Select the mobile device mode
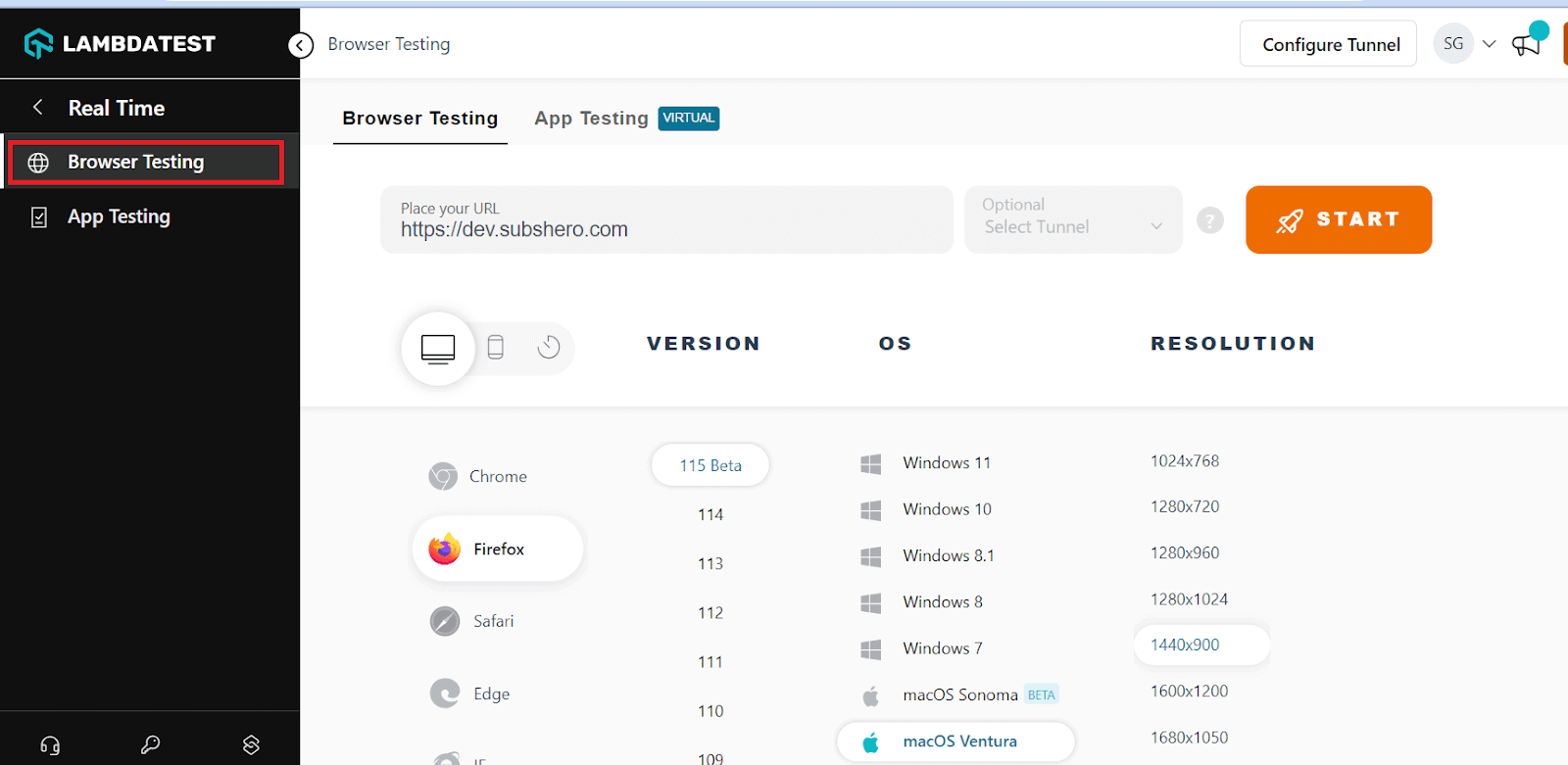Image resolution: width=1568 pixels, height=765 pixels. pos(496,347)
